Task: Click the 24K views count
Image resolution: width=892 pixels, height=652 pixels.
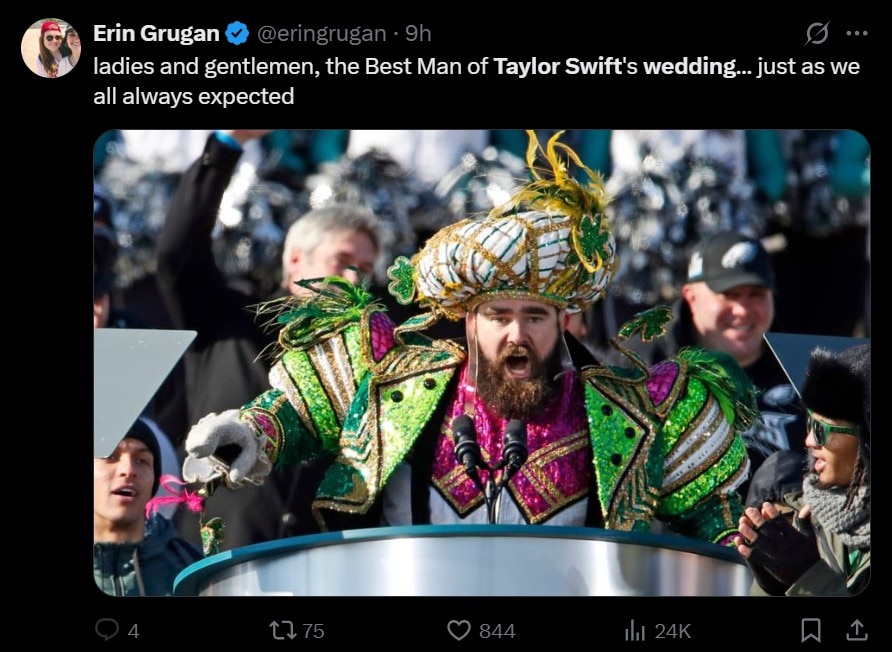Action: click(x=673, y=631)
